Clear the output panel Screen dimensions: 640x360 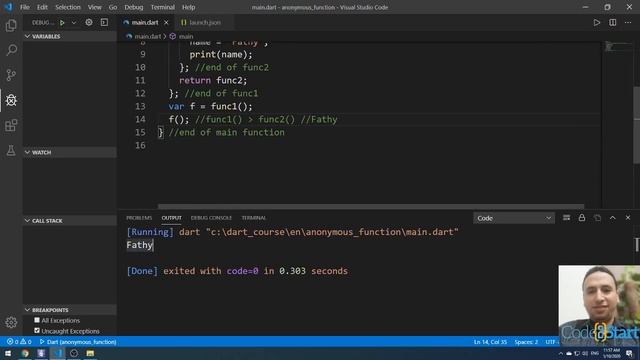pyautogui.click(x=567, y=218)
